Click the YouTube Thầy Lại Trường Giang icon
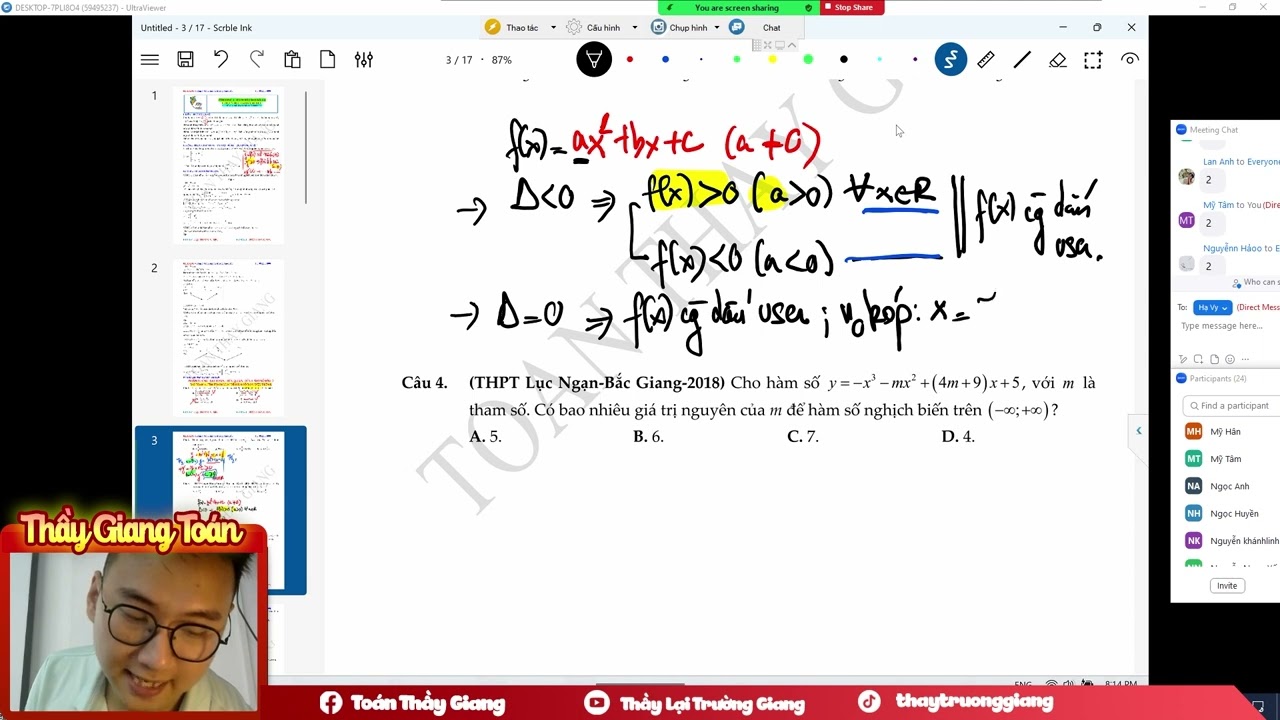Screen dimensions: 1280x720 [597, 703]
